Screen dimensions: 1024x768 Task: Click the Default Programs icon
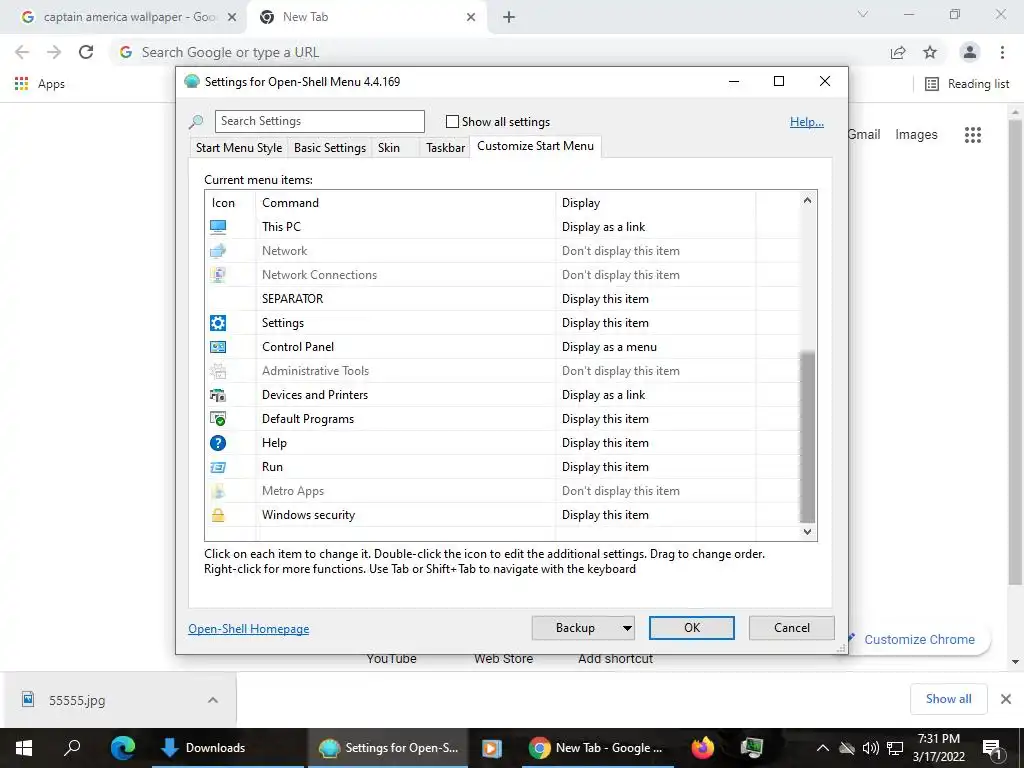(218, 419)
